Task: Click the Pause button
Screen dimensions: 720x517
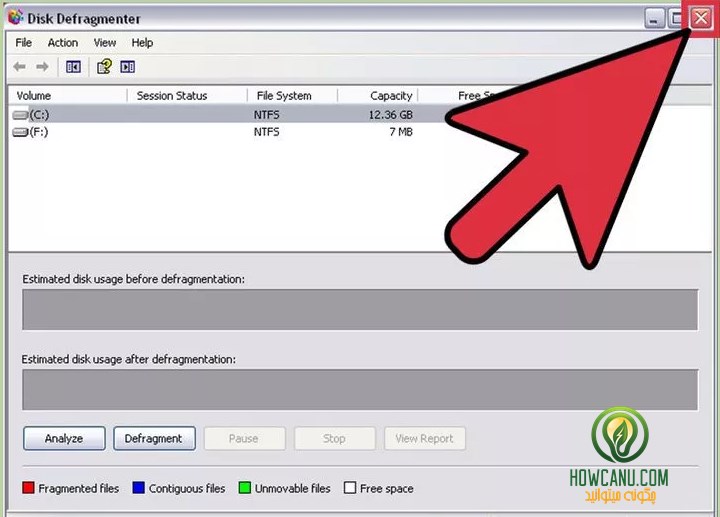Action: click(244, 438)
